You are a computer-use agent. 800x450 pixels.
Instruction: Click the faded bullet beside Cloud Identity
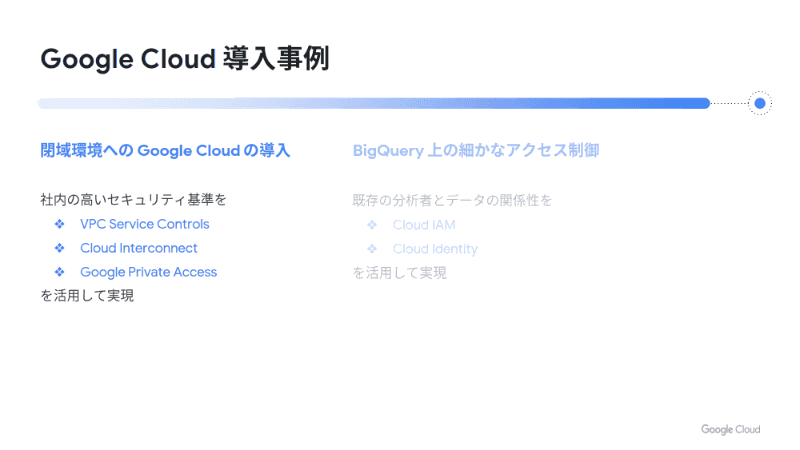click(372, 249)
